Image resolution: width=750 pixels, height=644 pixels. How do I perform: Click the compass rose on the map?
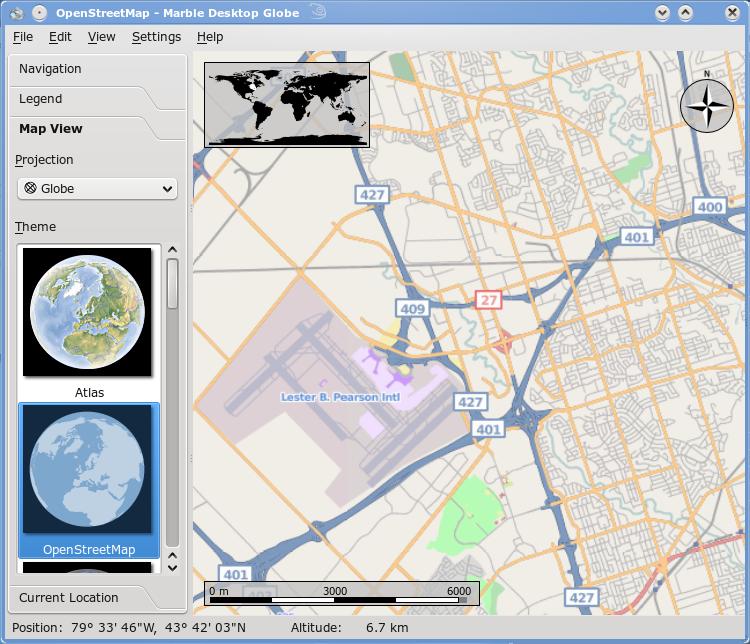(x=706, y=104)
